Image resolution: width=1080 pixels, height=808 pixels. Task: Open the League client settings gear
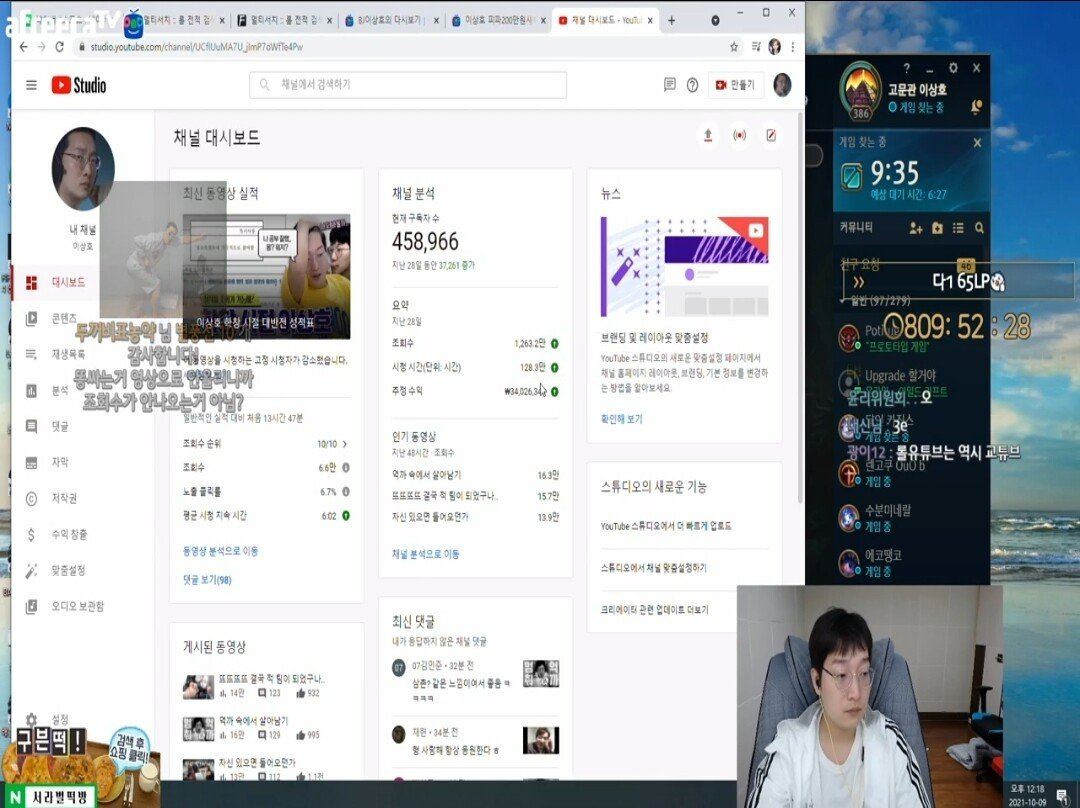pyautogui.click(x=953, y=68)
